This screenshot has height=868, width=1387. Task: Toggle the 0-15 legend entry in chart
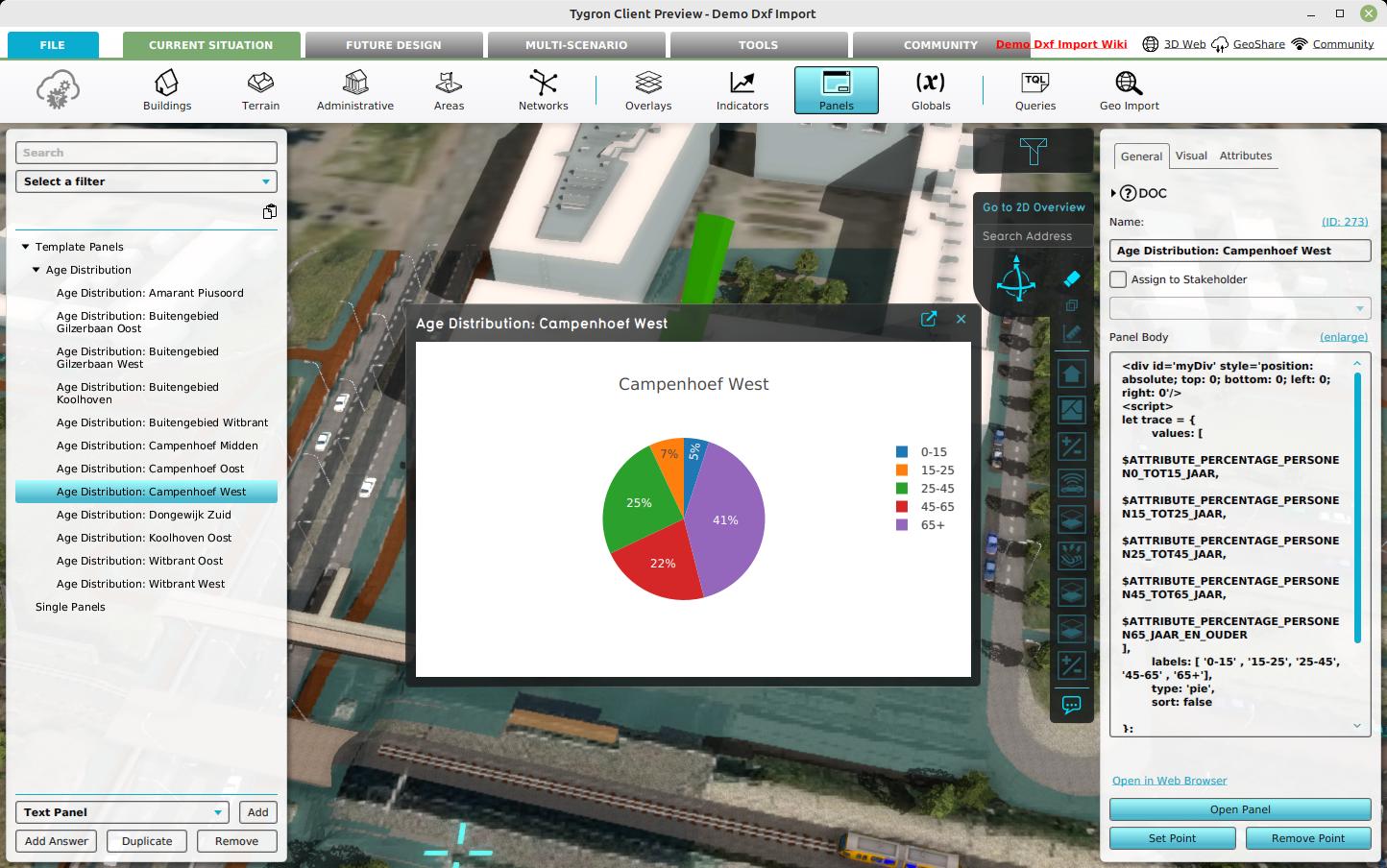922,452
